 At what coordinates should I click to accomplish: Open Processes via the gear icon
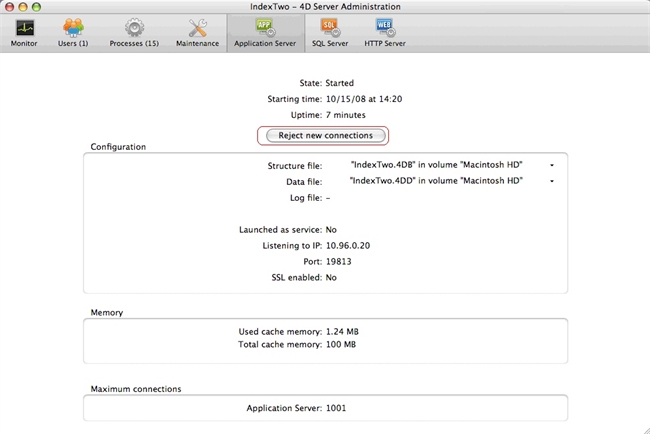(x=134, y=27)
